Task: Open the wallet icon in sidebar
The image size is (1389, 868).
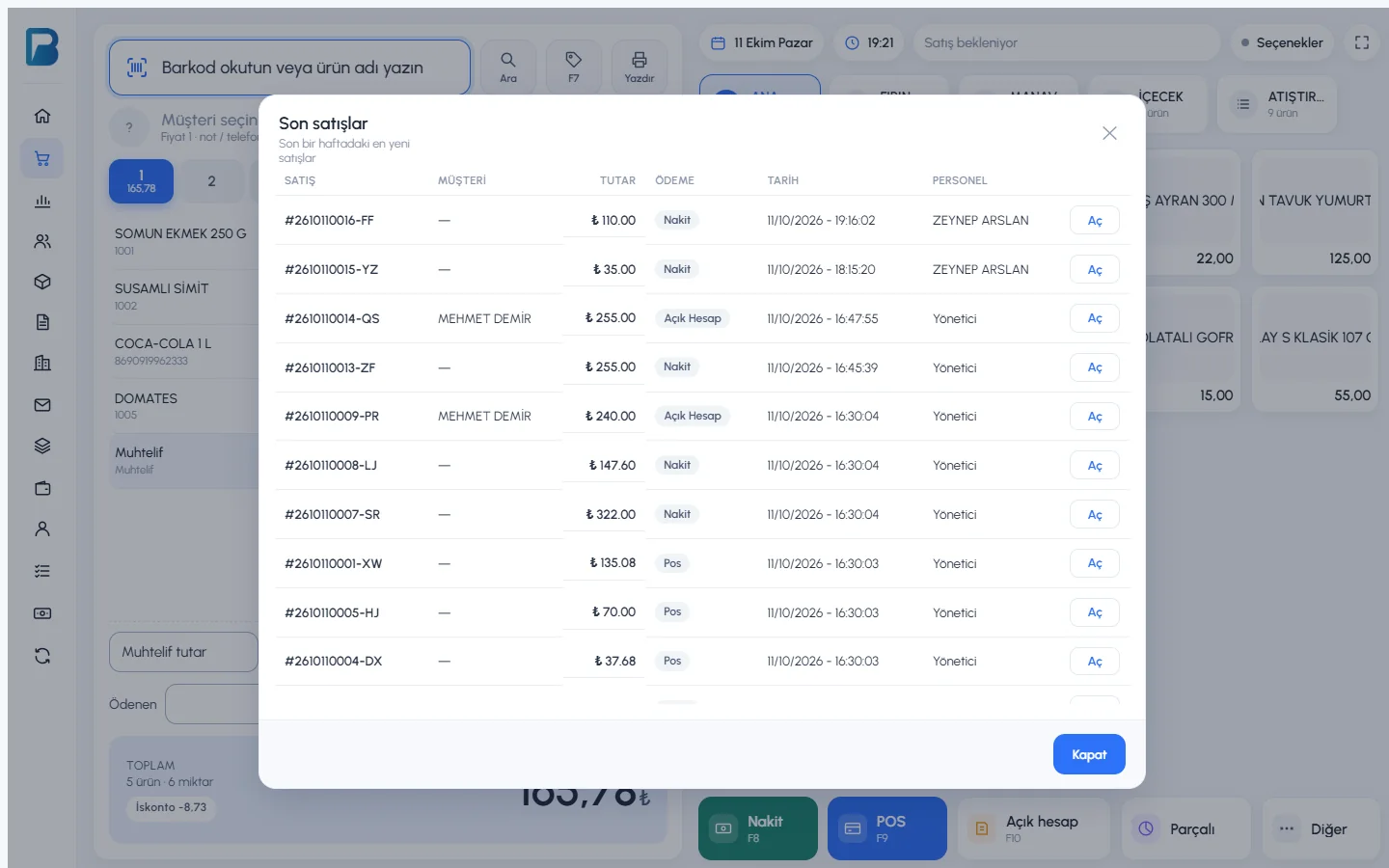Action: [x=42, y=488]
